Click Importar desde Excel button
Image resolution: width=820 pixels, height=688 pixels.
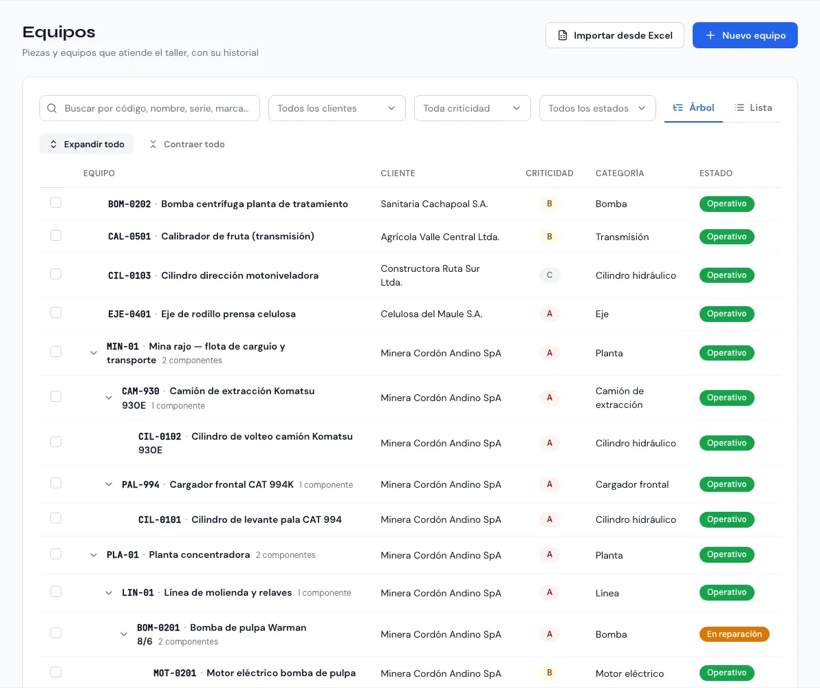click(614, 36)
